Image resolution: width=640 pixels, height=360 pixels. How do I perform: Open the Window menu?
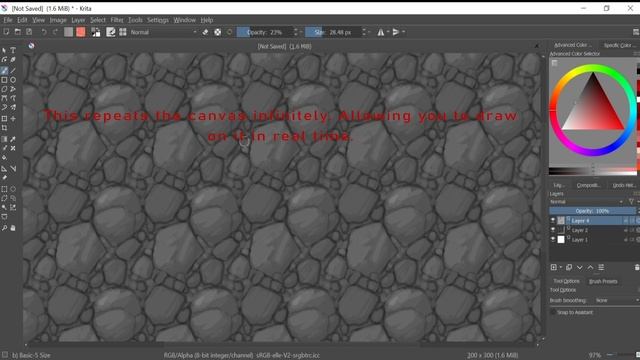click(184, 20)
